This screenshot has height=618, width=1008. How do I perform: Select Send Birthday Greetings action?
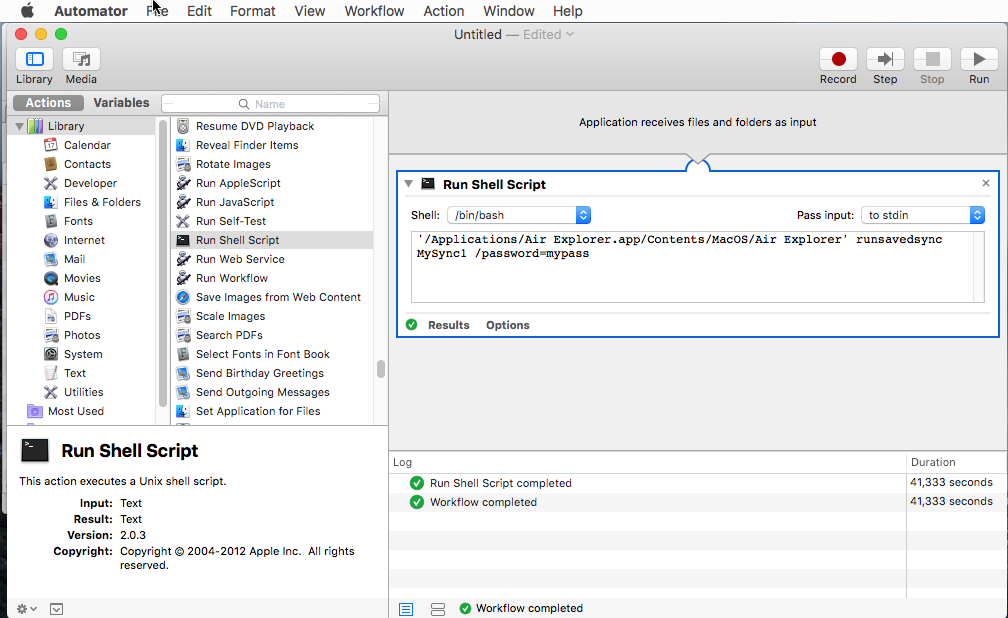point(260,373)
